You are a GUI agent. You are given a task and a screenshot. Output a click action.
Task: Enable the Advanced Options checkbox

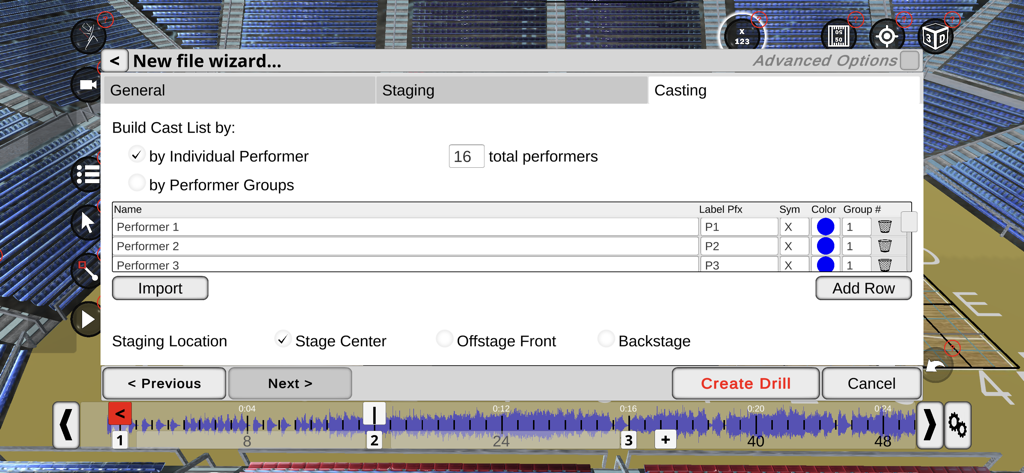(x=909, y=61)
